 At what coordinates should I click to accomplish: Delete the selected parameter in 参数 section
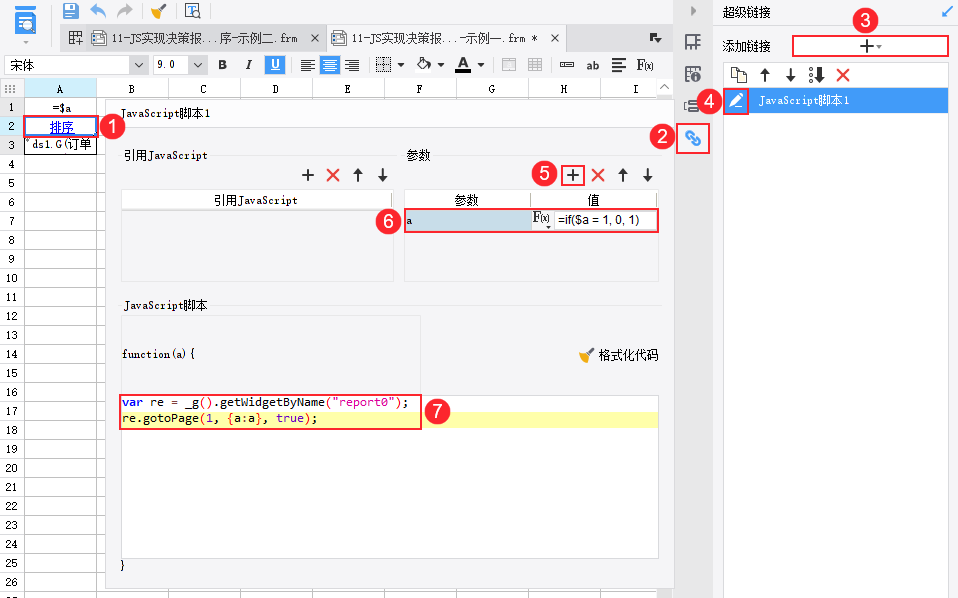click(x=598, y=175)
